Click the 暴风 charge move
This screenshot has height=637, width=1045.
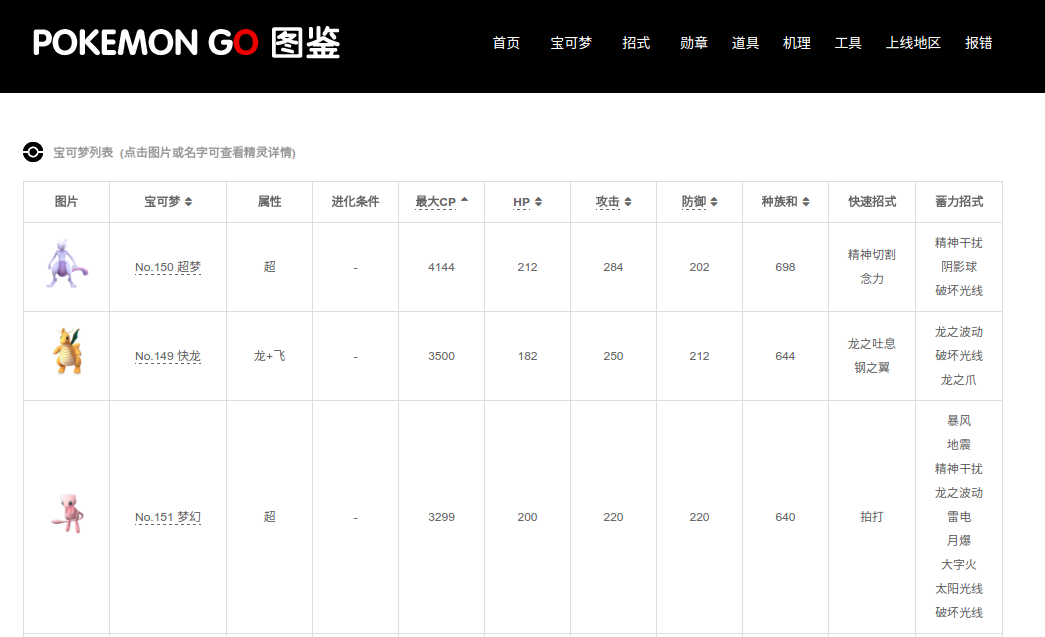click(958, 420)
